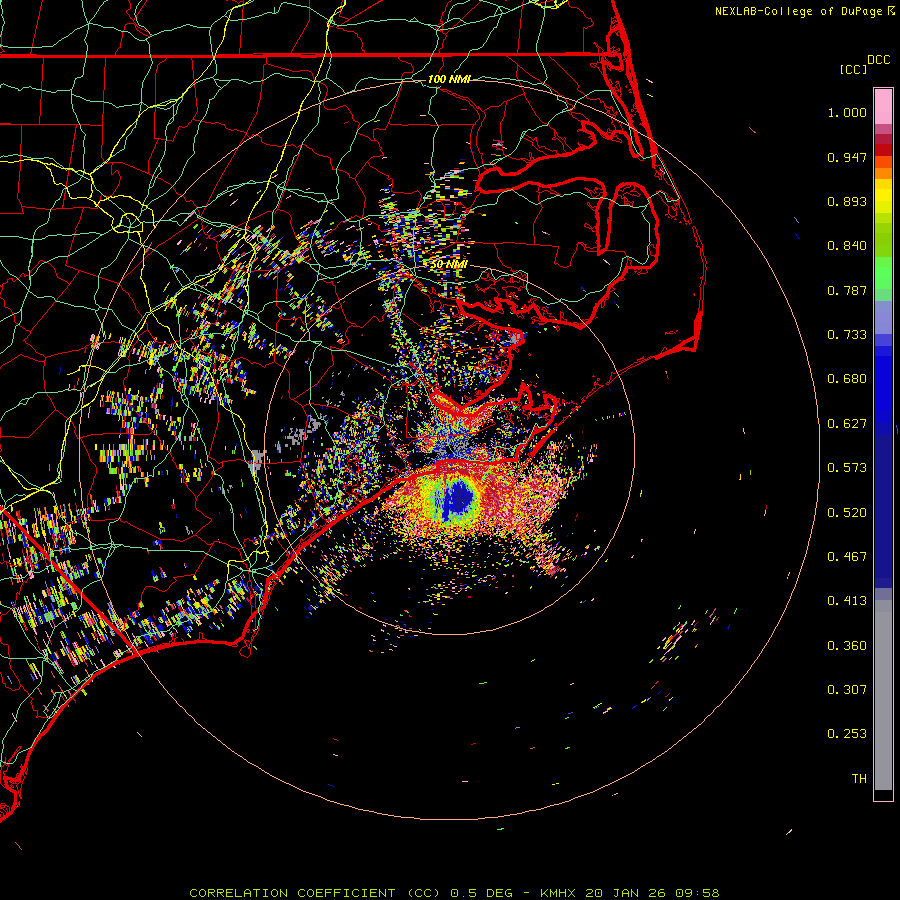Click the 50 NMI range ring label
Image resolution: width=900 pixels, height=900 pixels.
pyautogui.click(x=449, y=264)
